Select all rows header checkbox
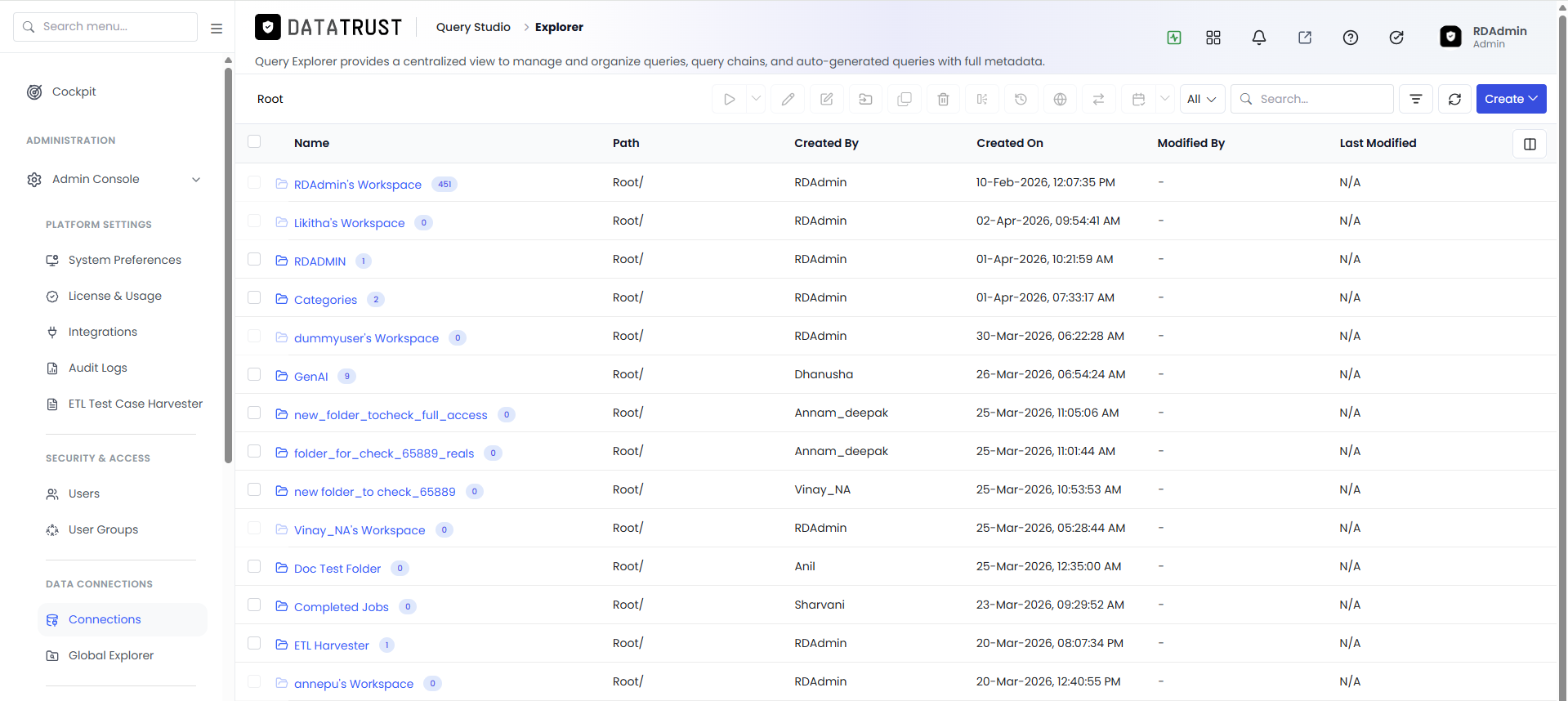The width and height of the screenshot is (1568, 701). (x=254, y=141)
